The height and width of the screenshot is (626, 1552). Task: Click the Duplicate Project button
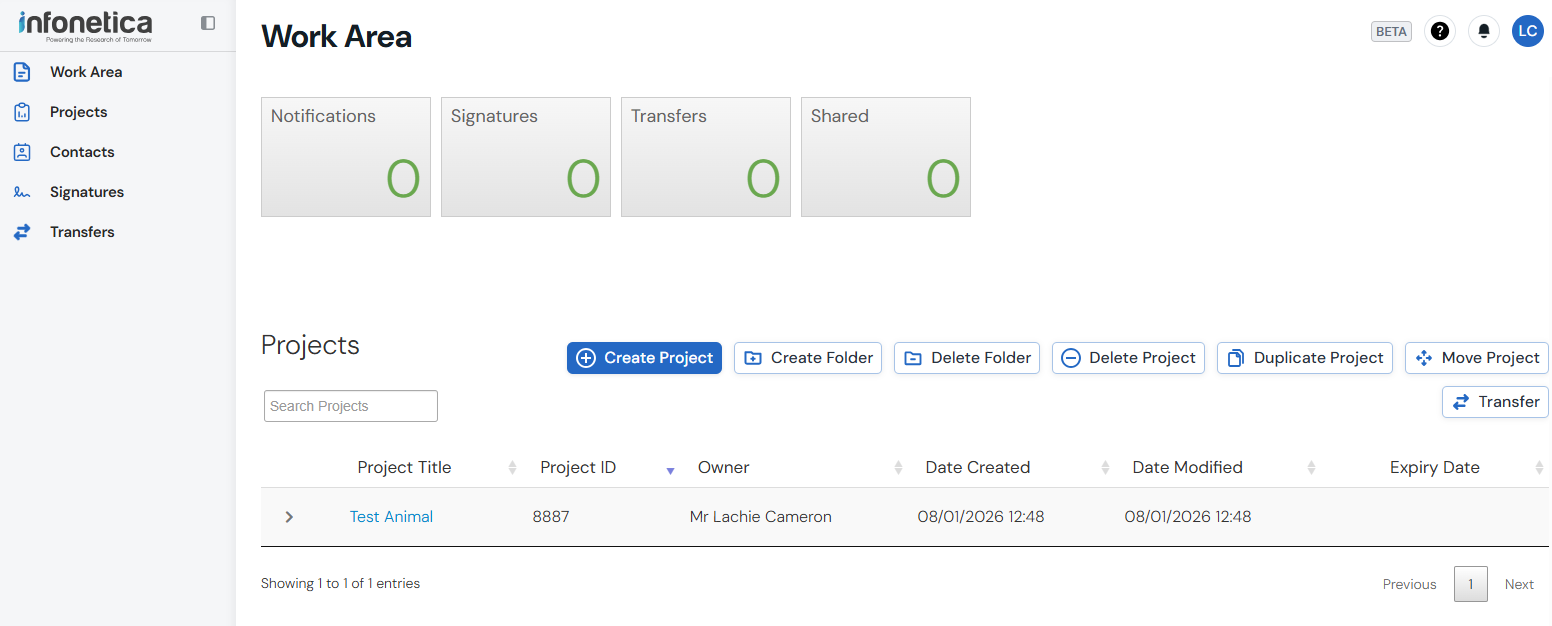(1304, 358)
